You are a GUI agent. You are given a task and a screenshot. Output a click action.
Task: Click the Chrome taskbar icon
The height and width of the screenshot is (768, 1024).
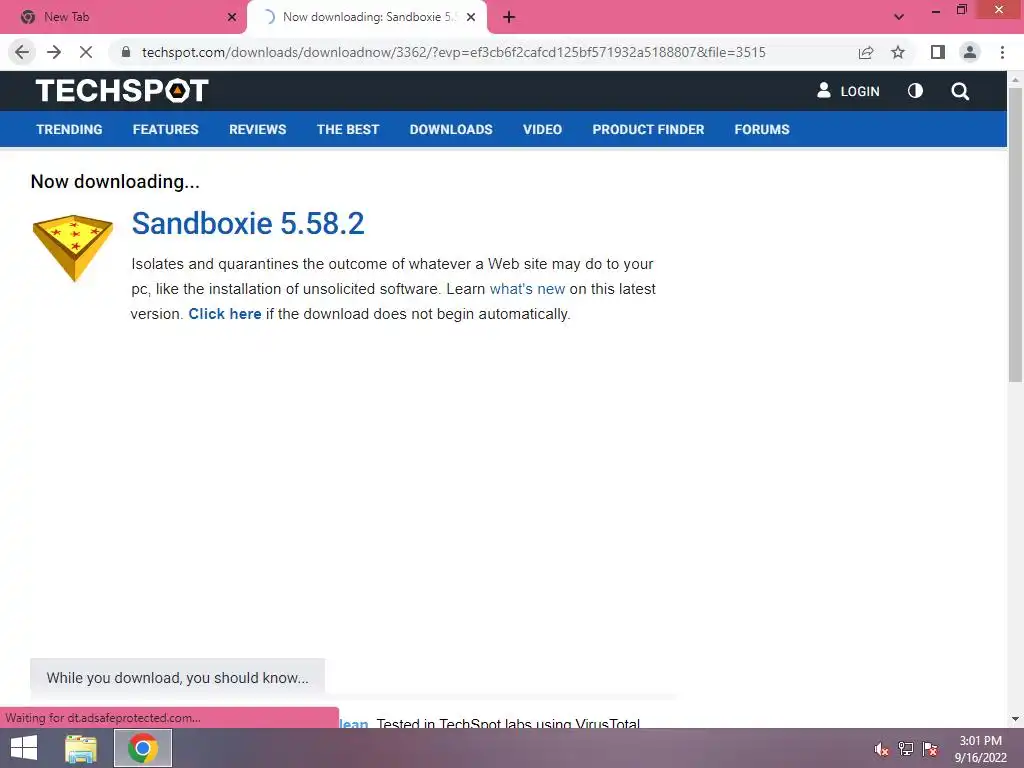pyautogui.click(x=143, y=748)
